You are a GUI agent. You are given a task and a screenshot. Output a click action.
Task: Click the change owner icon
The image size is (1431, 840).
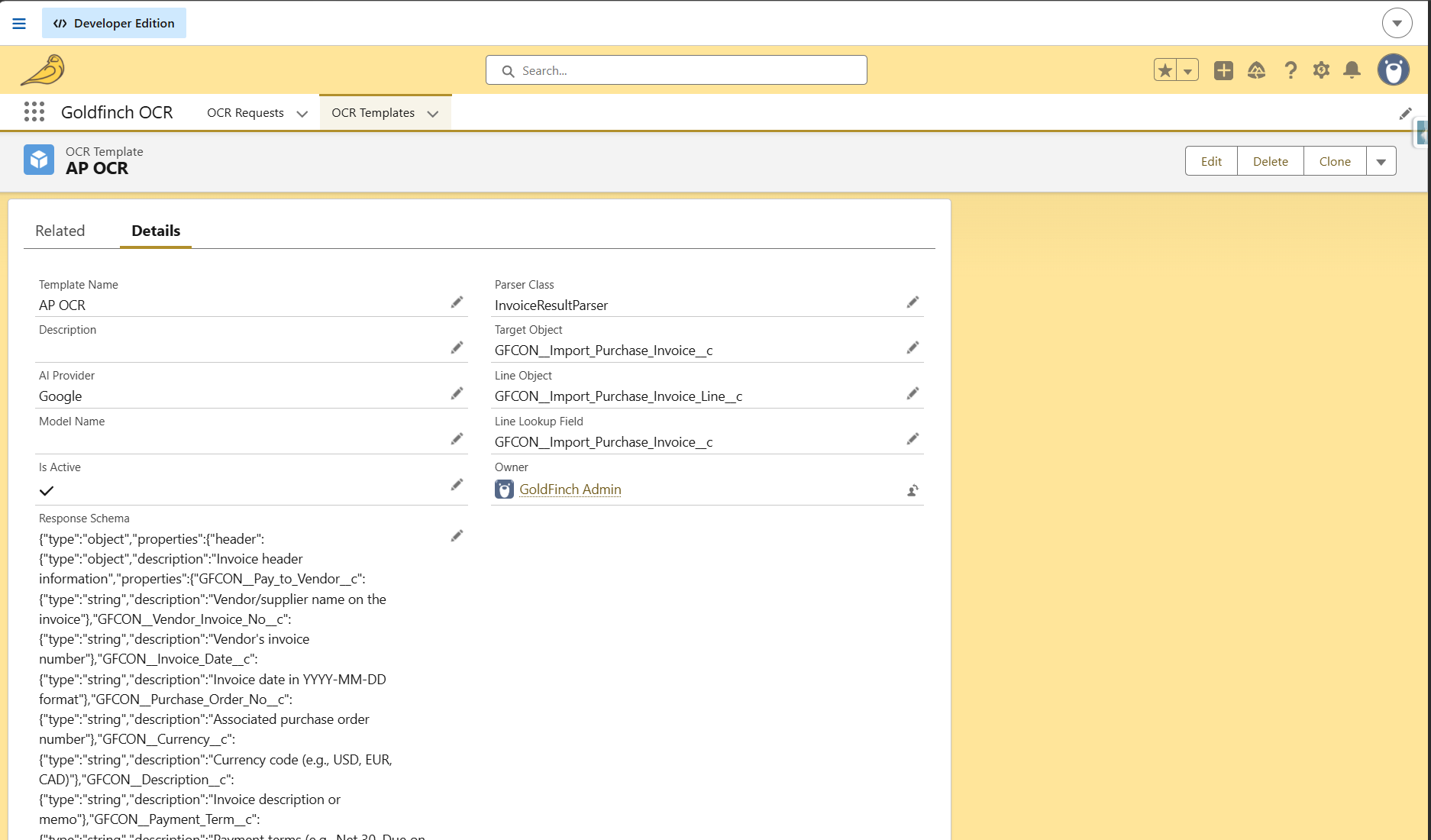[x=913, y=490]
